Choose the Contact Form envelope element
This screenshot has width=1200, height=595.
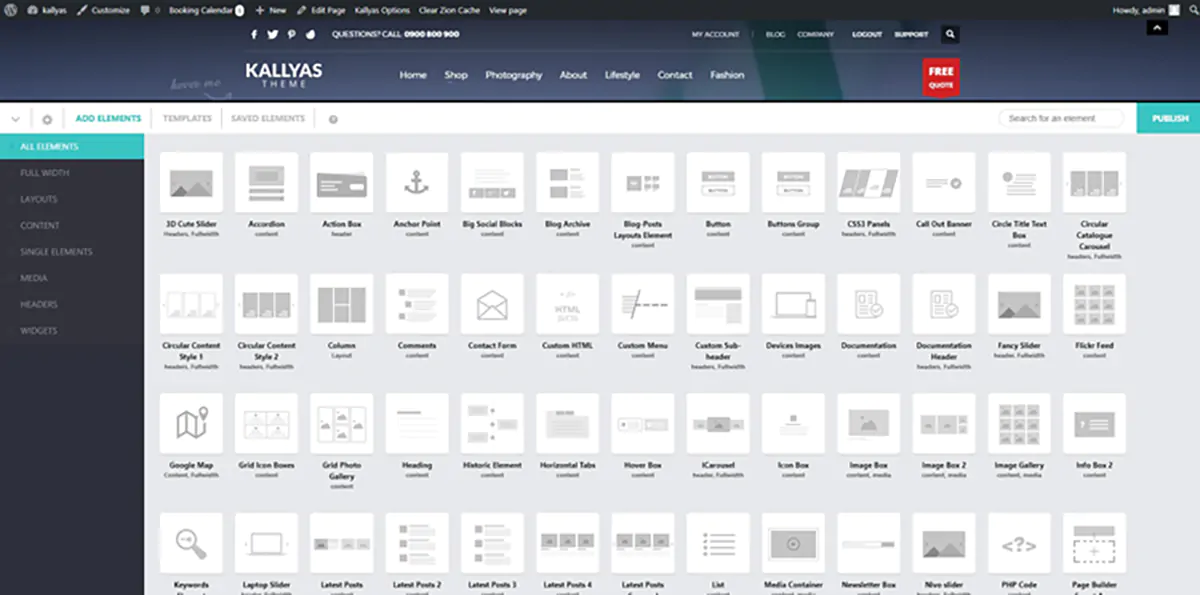[492, 304]
